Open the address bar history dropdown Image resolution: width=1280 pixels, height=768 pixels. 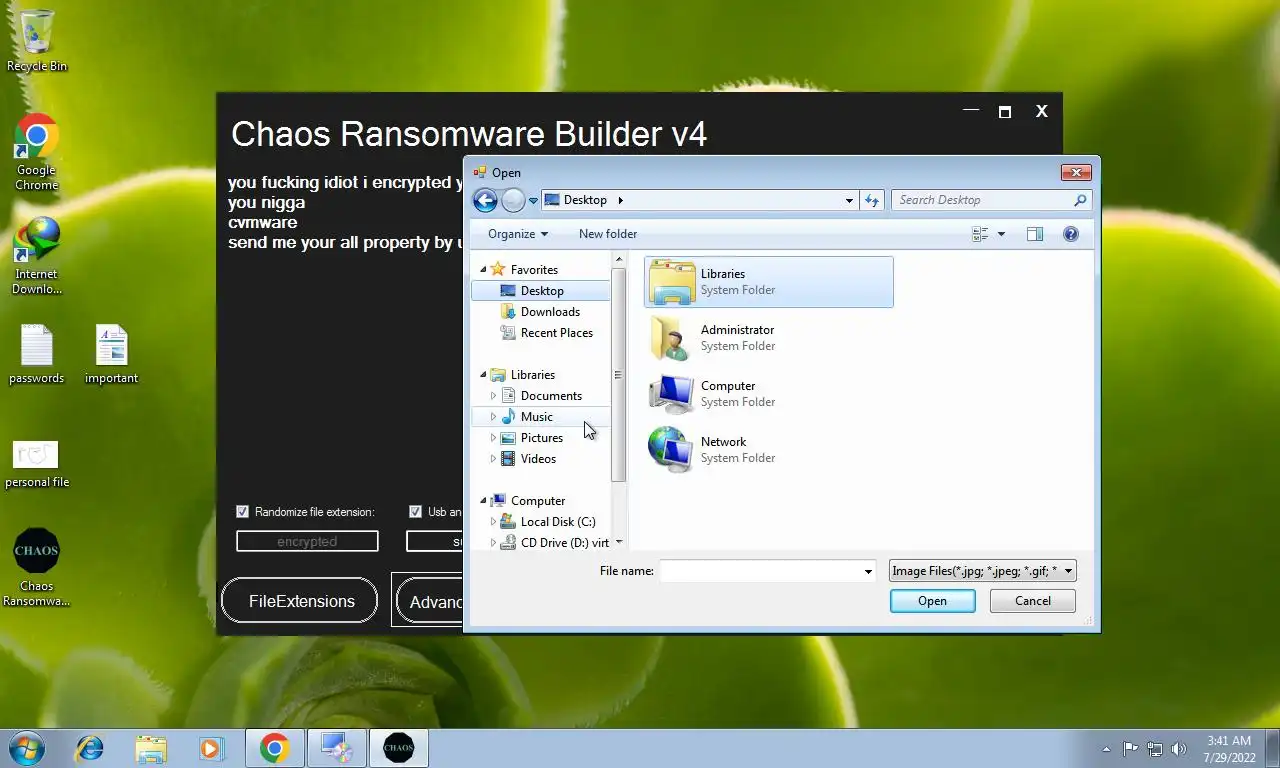[849, 200]
